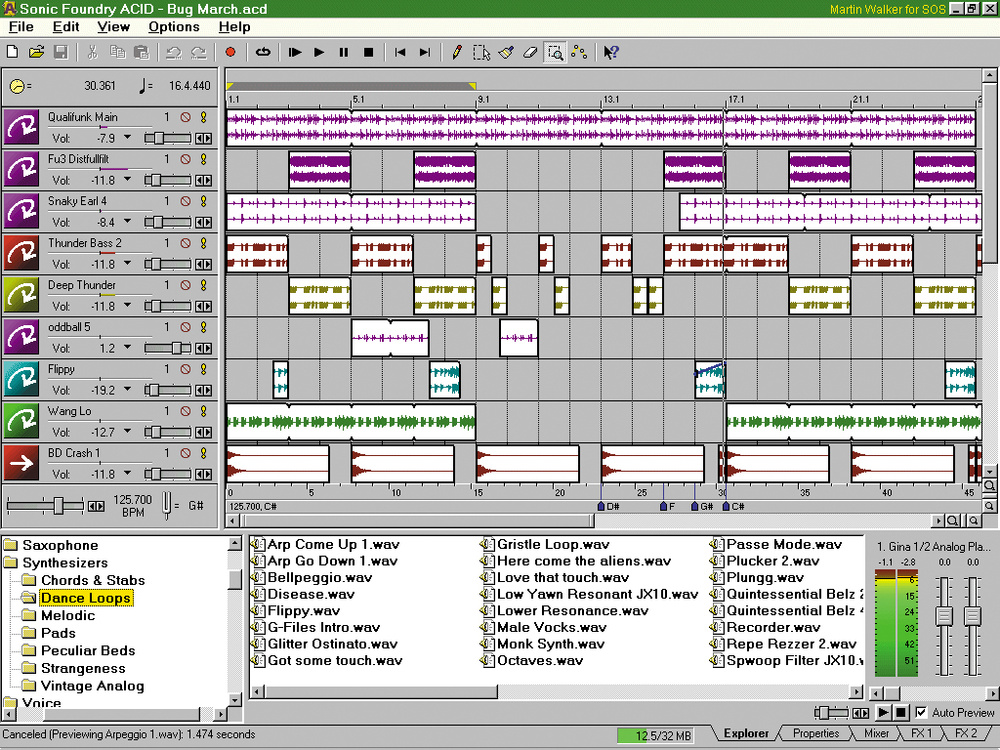Click the Copy icon in toolbar
The height and width of the screenshot is (750, 1000).
pyautogui.click(x=117, y=52)
